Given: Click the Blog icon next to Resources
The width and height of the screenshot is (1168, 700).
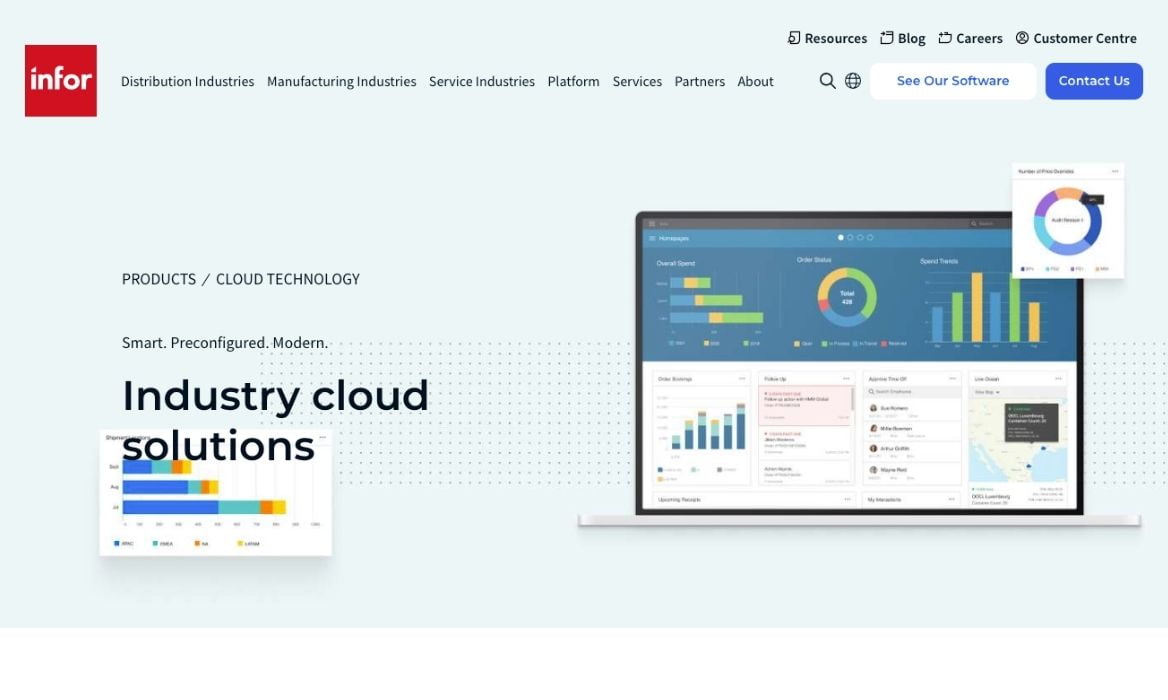Looking at the screenshot, I should tap(886, 38).
